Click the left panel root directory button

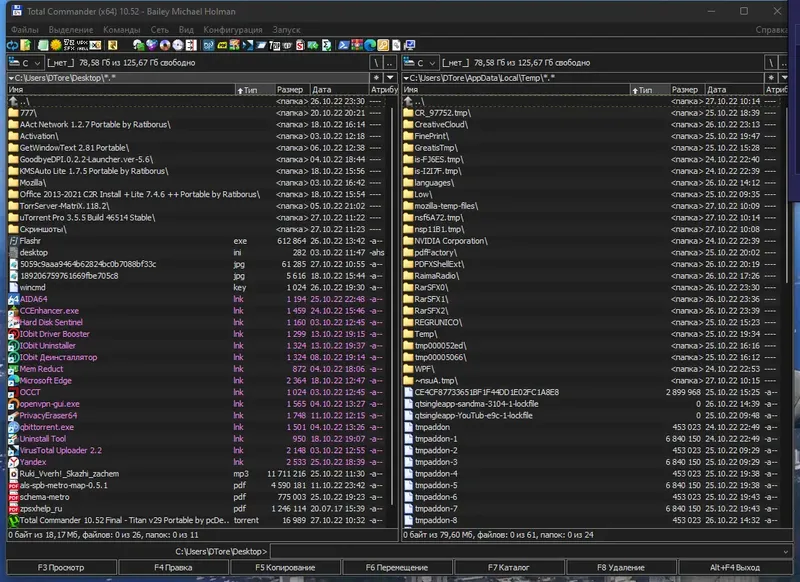pos(375,62)
